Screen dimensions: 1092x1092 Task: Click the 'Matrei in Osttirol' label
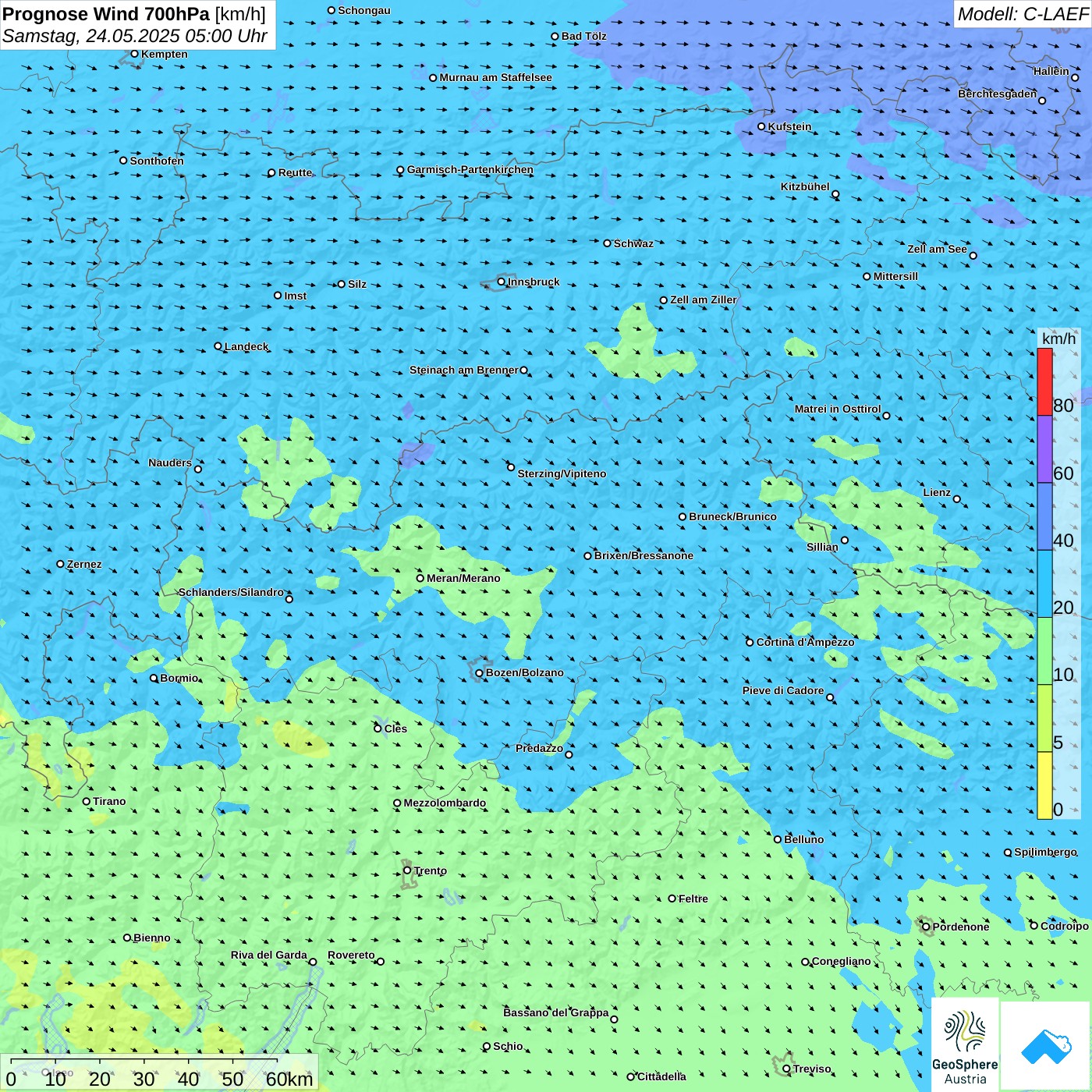tap(838, 409)
